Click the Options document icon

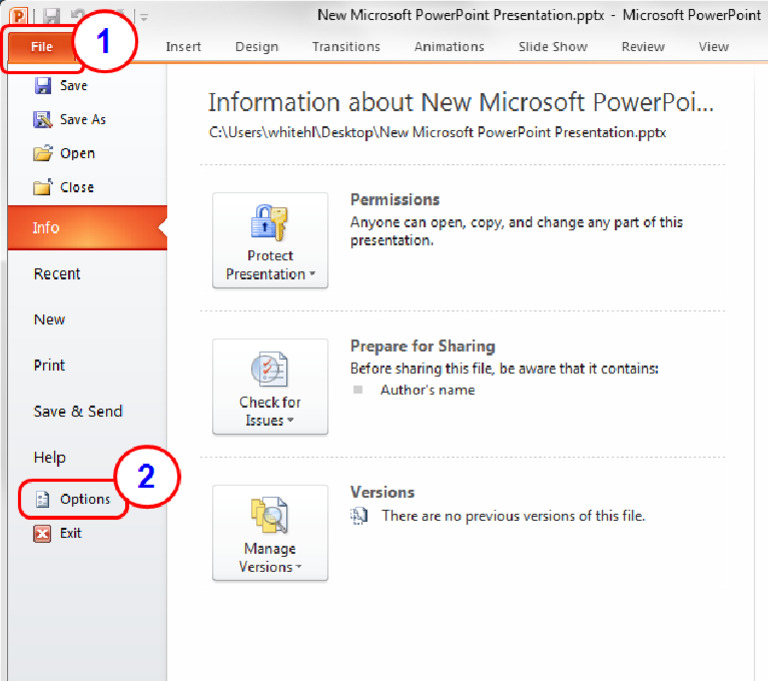point(43,499)
